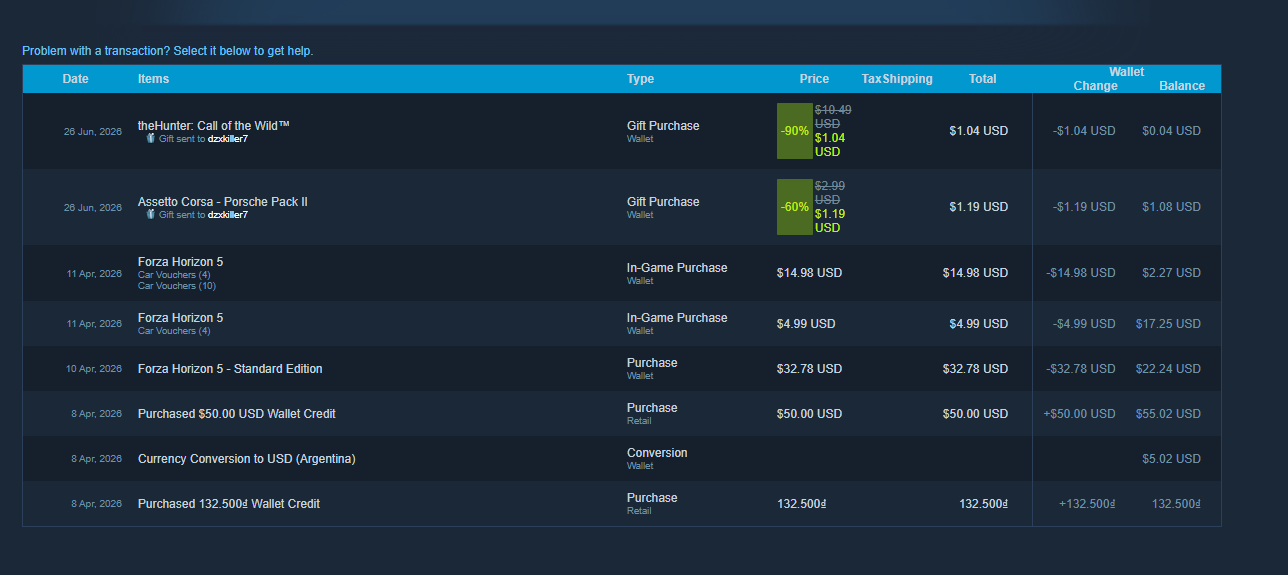This screenshot has height=575, width=1288.
Task: Open the Purchased 132.500₫ Wallet Credit entry
Action: tap(621, 504)
